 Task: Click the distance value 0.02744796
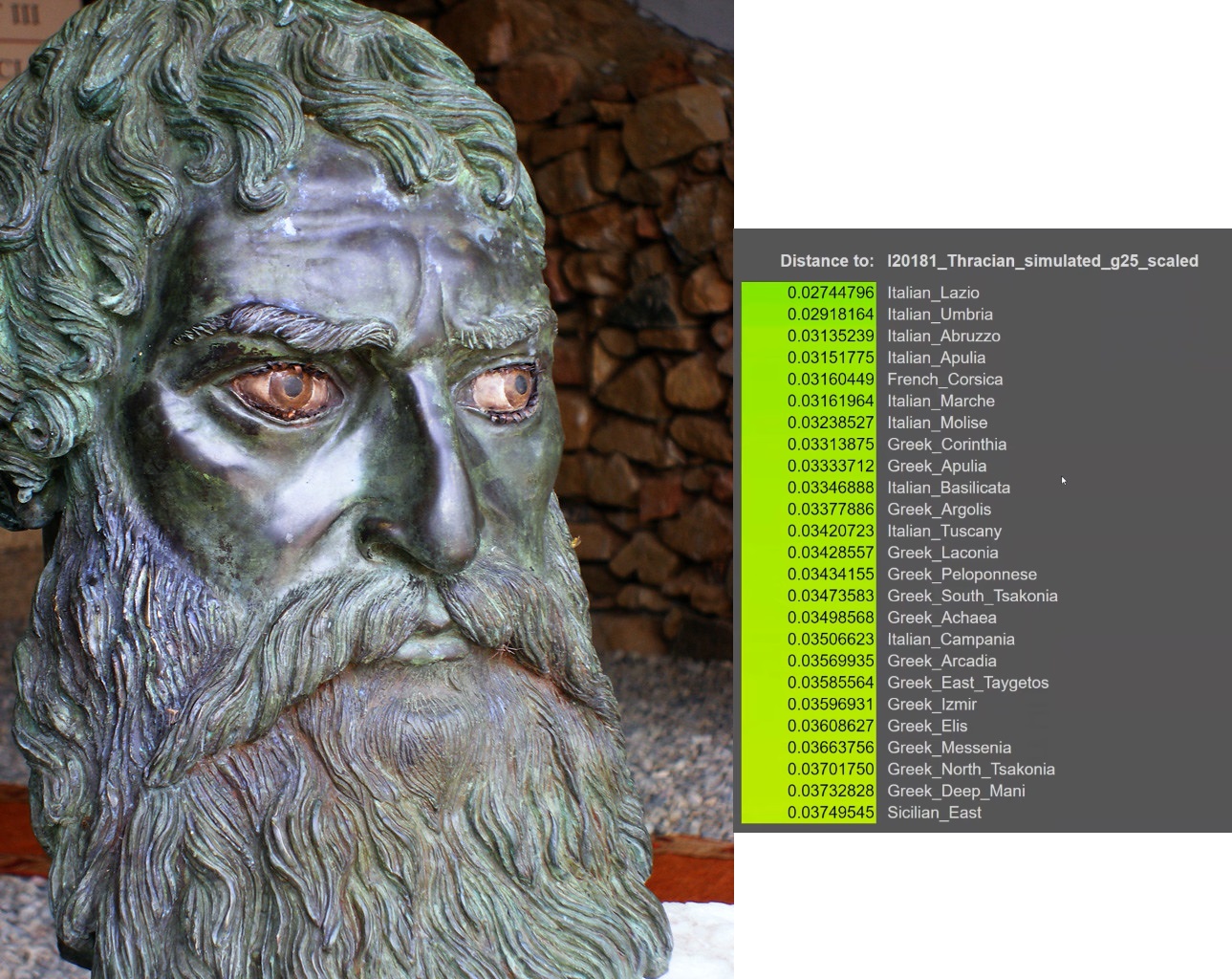click(x=831, y=293)
